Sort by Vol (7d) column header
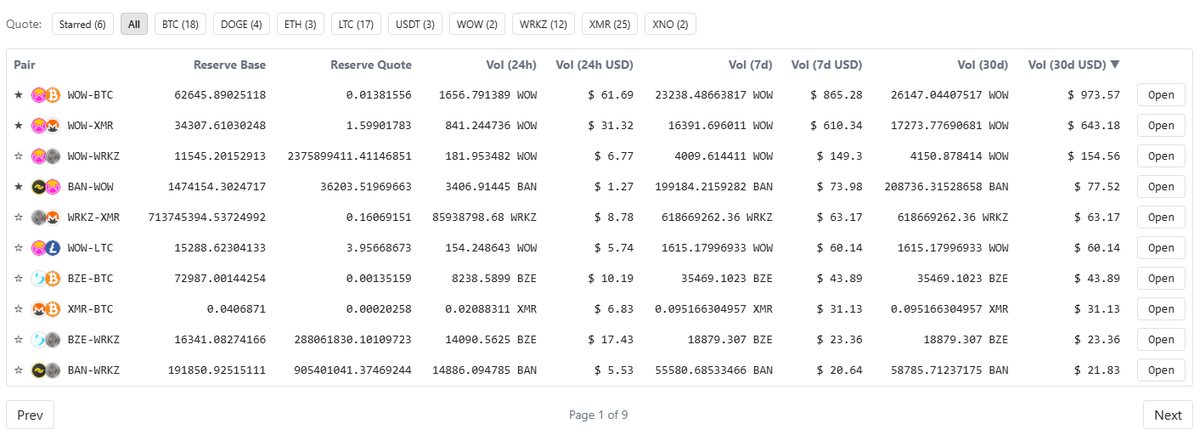Image resolution: width=1200 pixels, height=435 pixels. click(750, 65)
